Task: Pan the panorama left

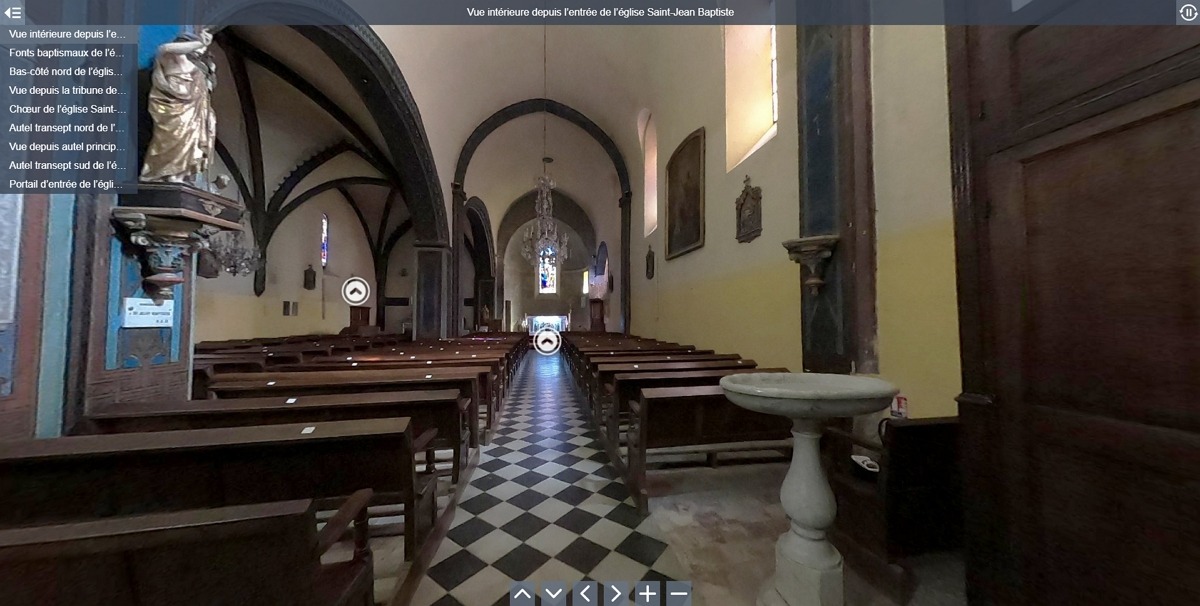Action: (585, 594)
